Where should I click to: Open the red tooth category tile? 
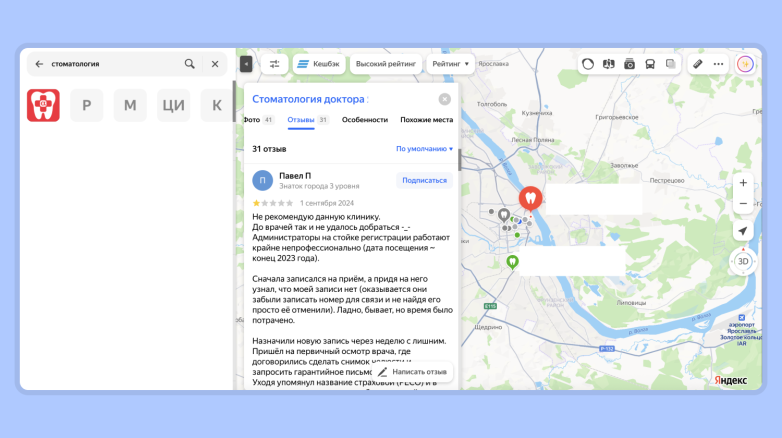point(43,105)
